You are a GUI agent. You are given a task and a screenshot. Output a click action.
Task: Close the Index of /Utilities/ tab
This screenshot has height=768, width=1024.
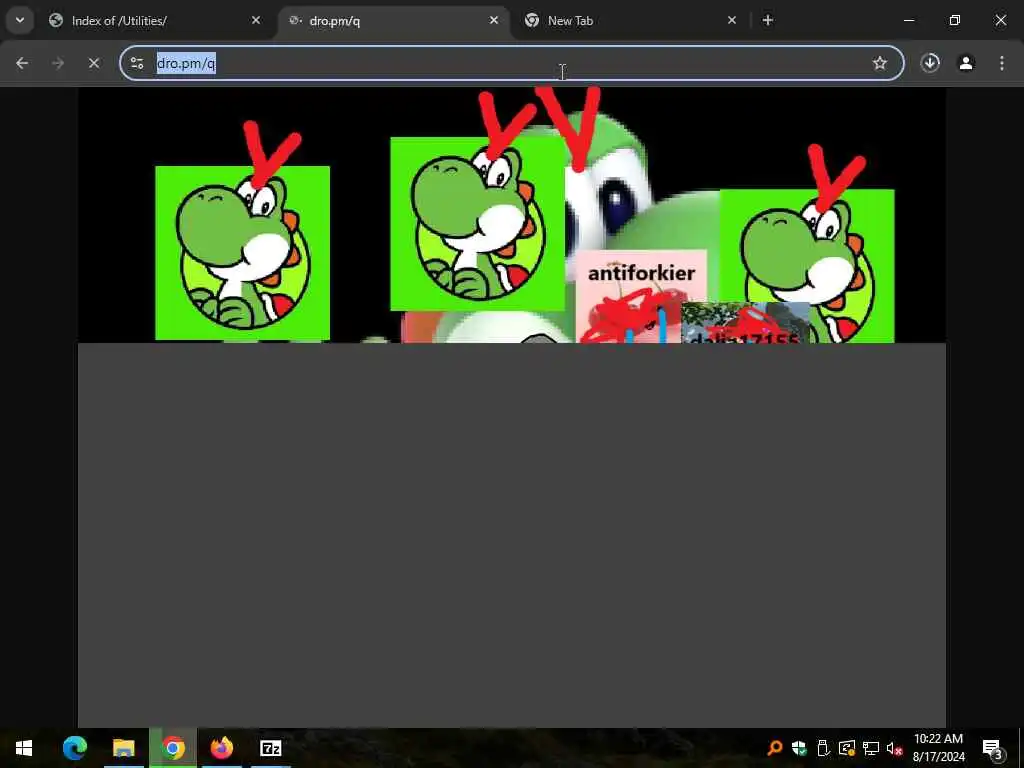click(x=256, y=20)
